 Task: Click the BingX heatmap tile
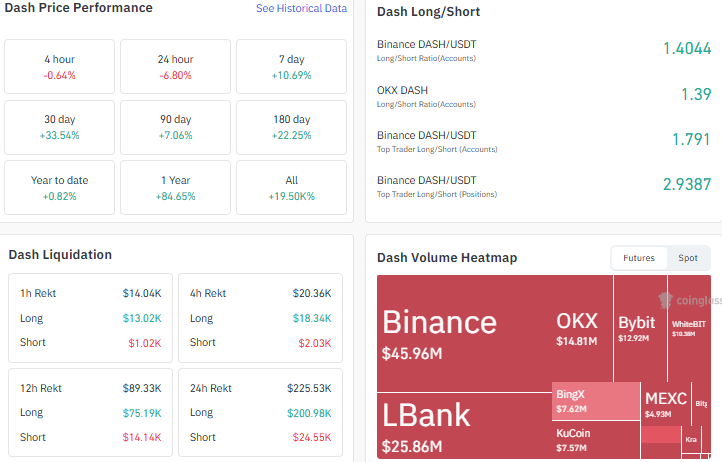[x=596, y=401]
